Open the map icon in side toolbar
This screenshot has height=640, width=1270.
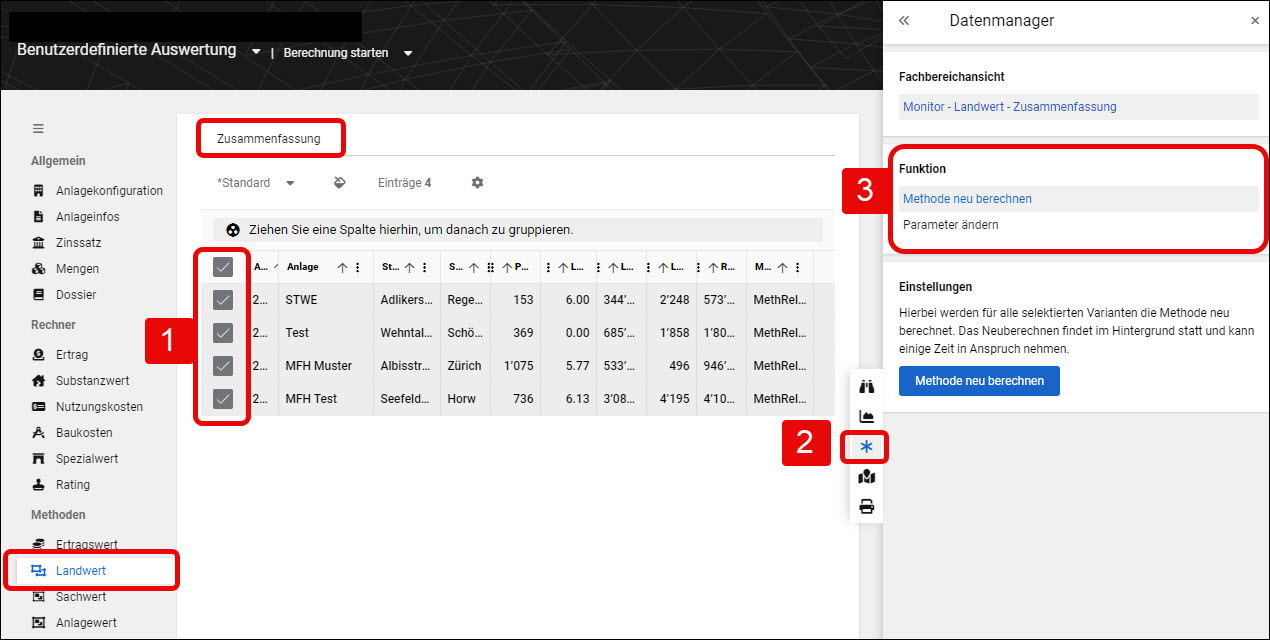pyautogui.click(x=867, y=477)
